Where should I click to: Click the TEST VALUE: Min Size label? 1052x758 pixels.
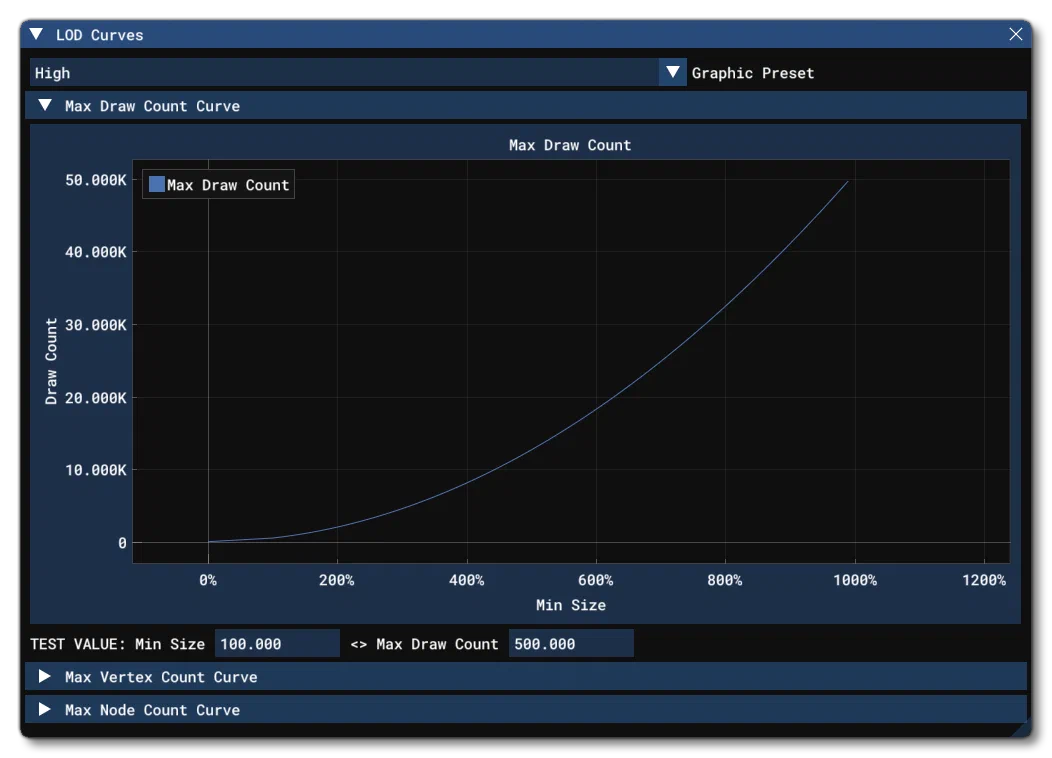[117, 644]
